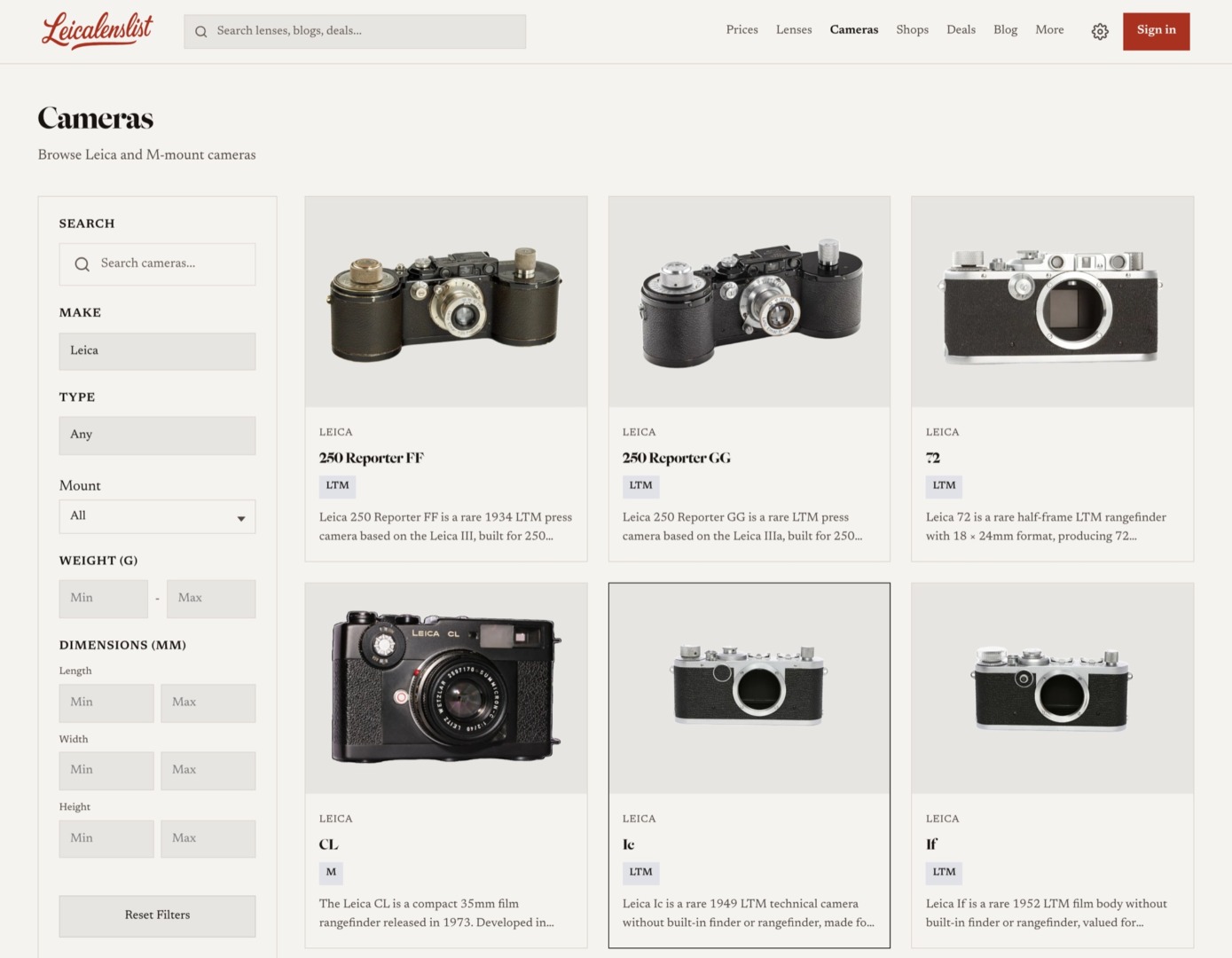
Task: Click Width Max field
Action: [208, 771]
